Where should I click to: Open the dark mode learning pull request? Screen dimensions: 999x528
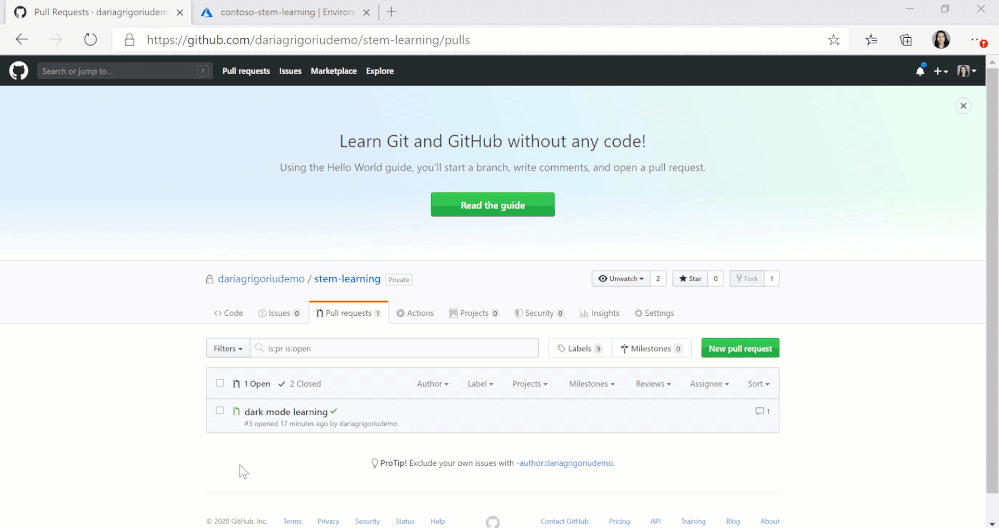click(286, 411)
